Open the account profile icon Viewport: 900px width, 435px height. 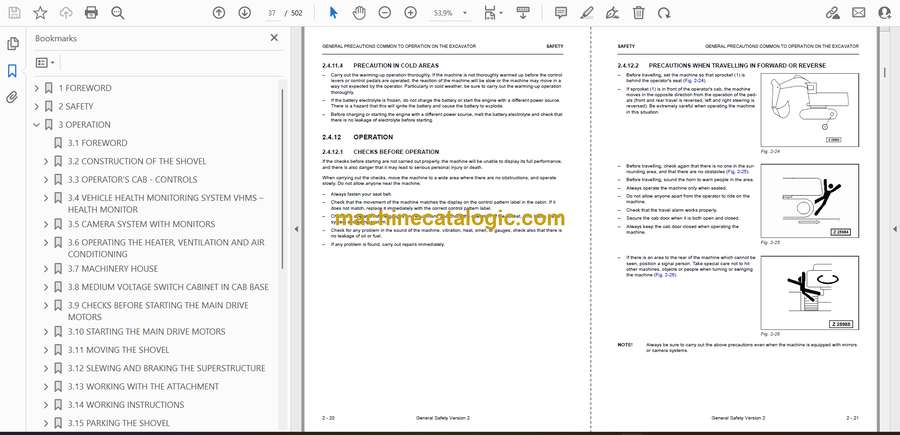point(885,13)
